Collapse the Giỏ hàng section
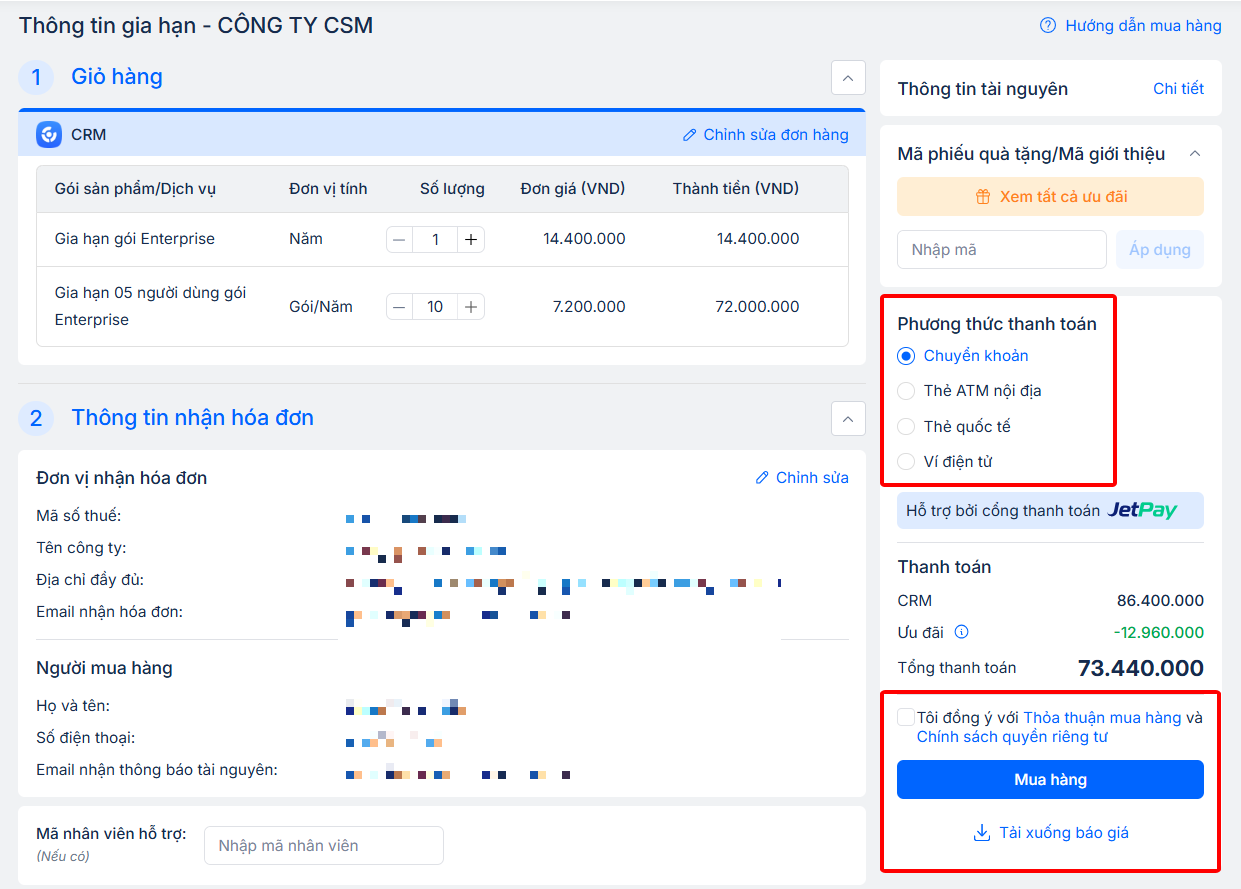1241x889 pixels. tap(848, 77)
